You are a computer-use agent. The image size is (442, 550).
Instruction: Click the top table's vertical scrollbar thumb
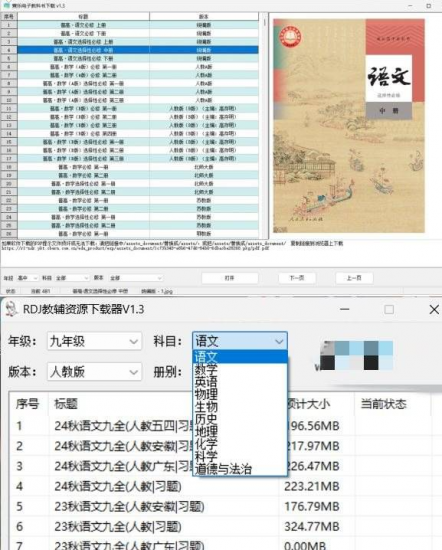coord(264,22)
